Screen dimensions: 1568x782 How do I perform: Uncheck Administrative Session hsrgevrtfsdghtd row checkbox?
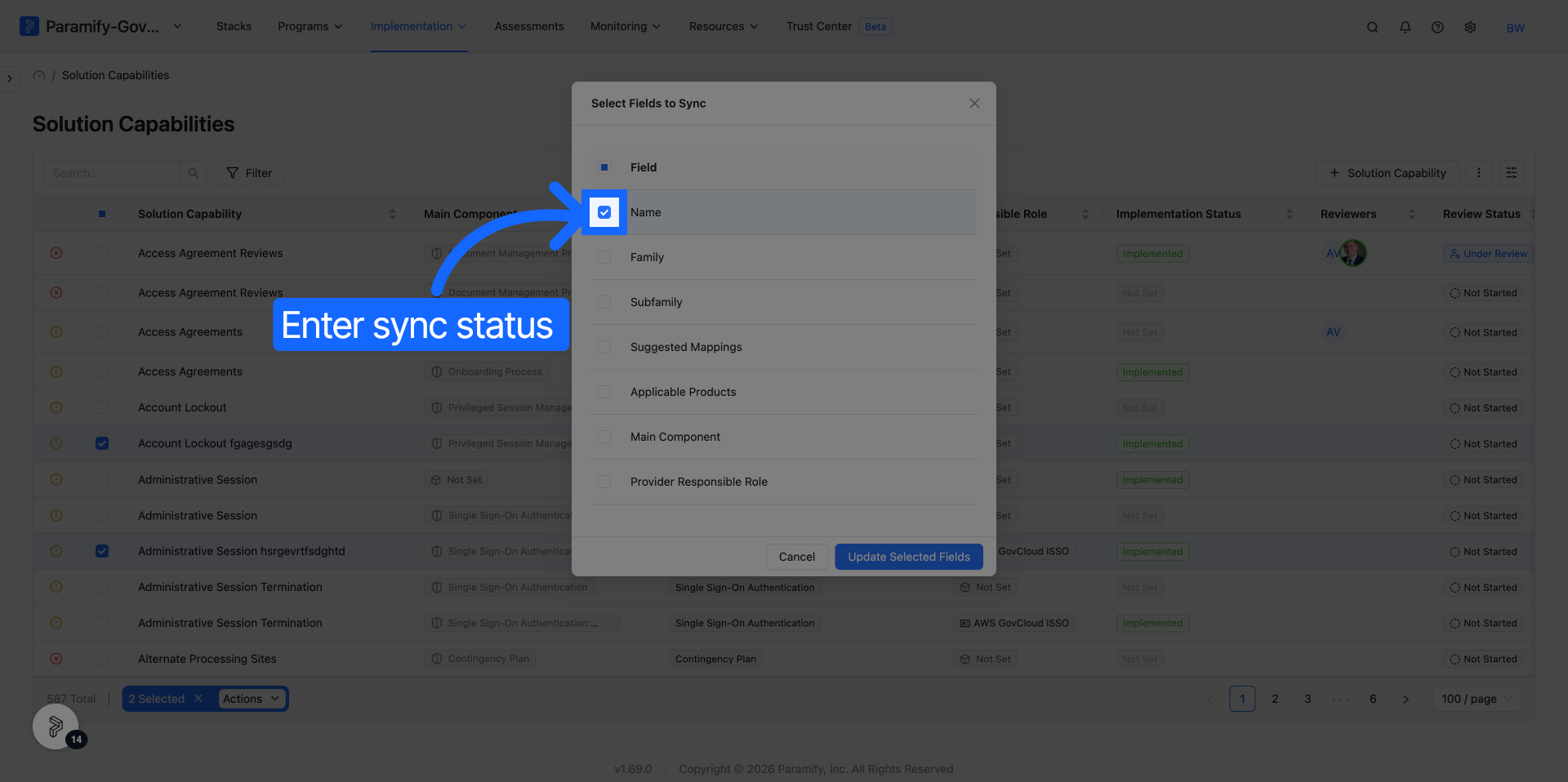102,551
